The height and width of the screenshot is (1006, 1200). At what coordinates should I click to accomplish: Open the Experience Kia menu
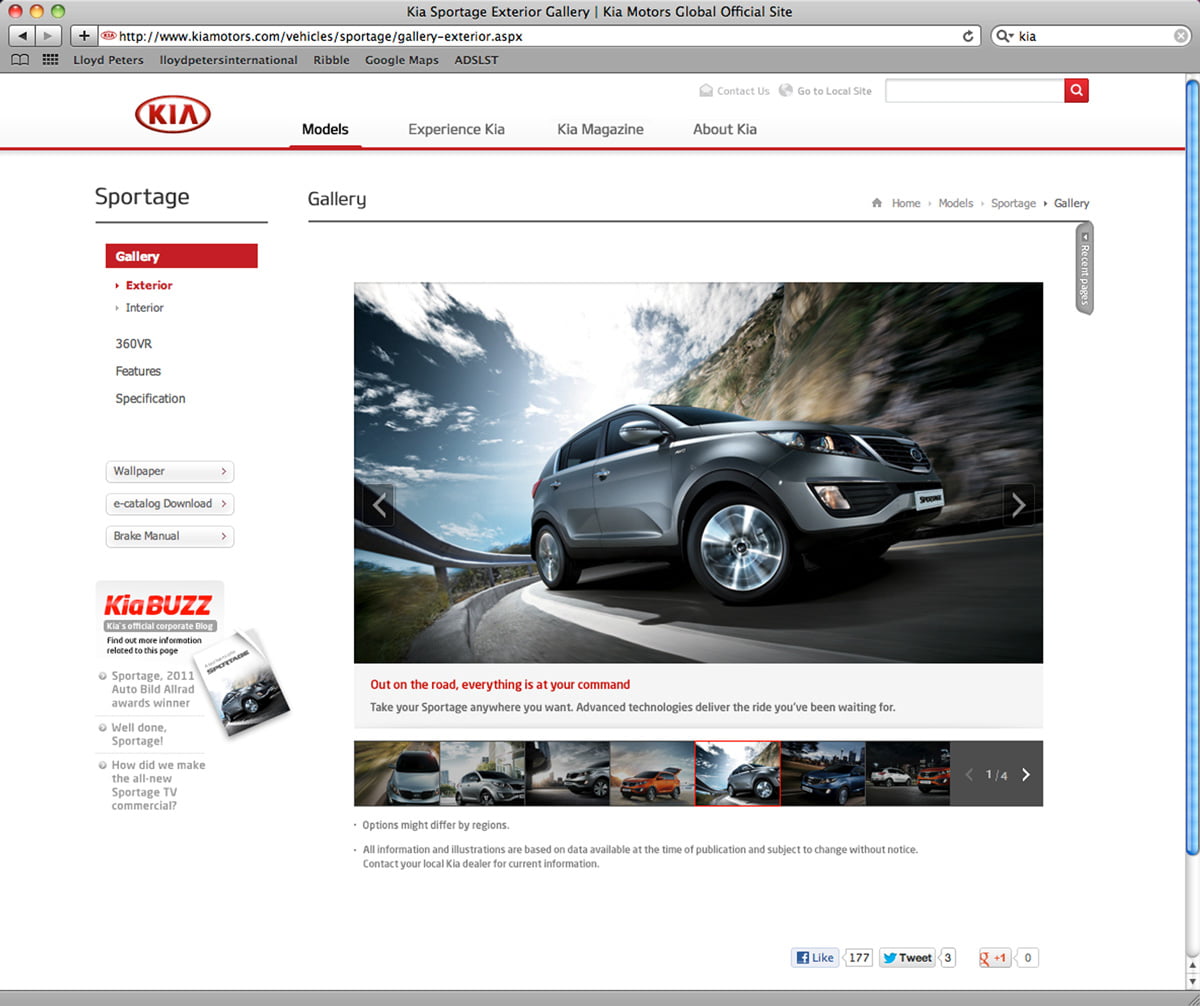[456, 129]
